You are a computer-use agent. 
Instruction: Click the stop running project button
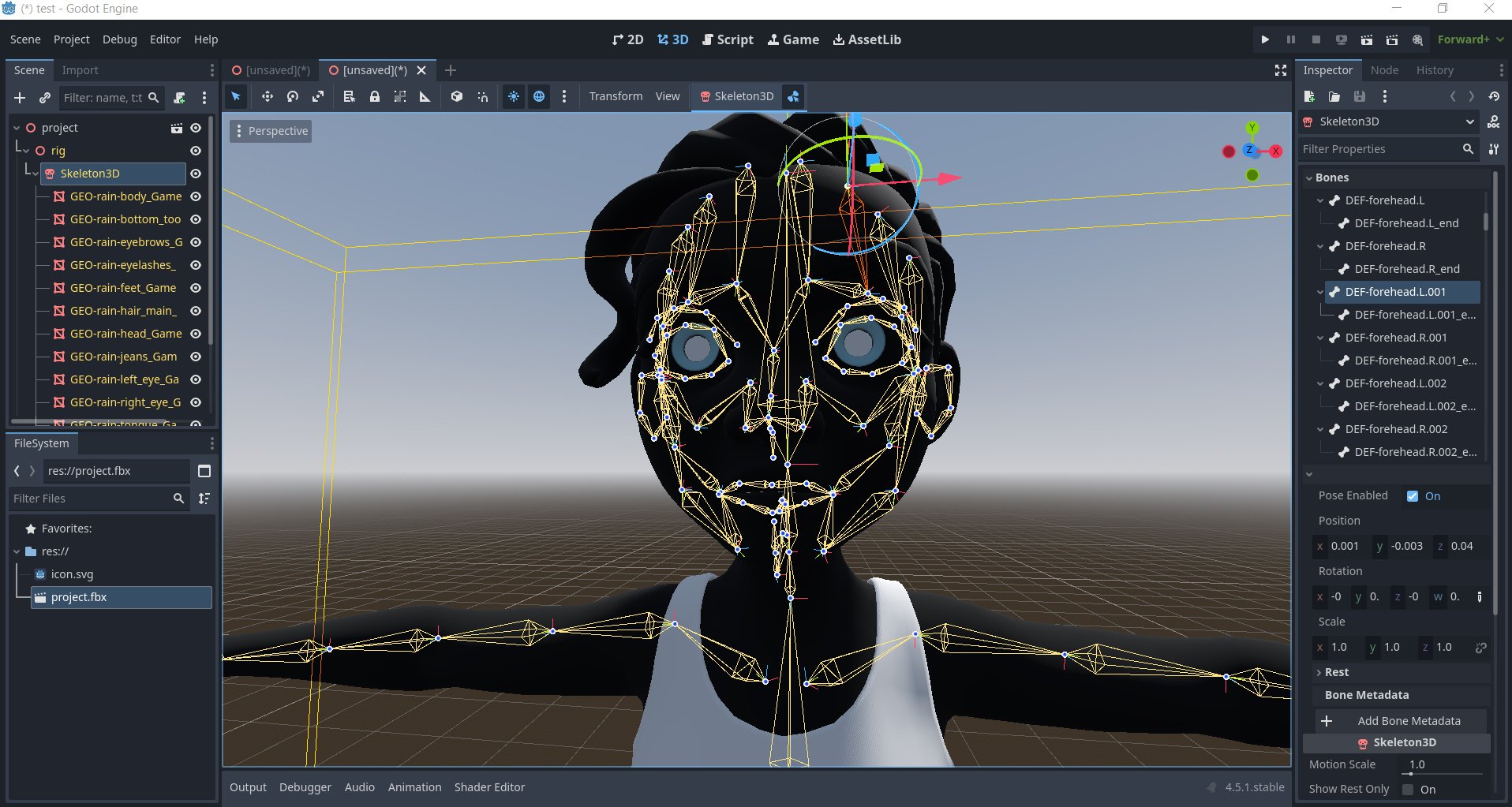coord(1316,39)
